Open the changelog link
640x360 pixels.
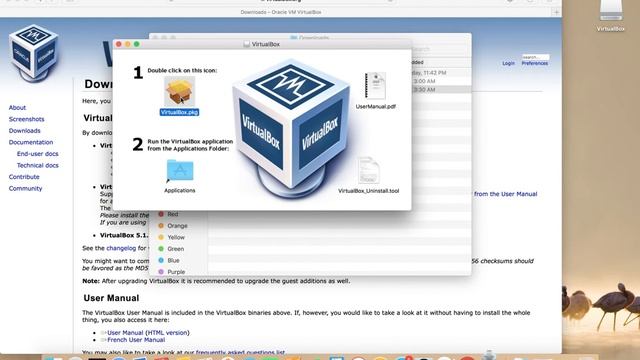point(121,248)
